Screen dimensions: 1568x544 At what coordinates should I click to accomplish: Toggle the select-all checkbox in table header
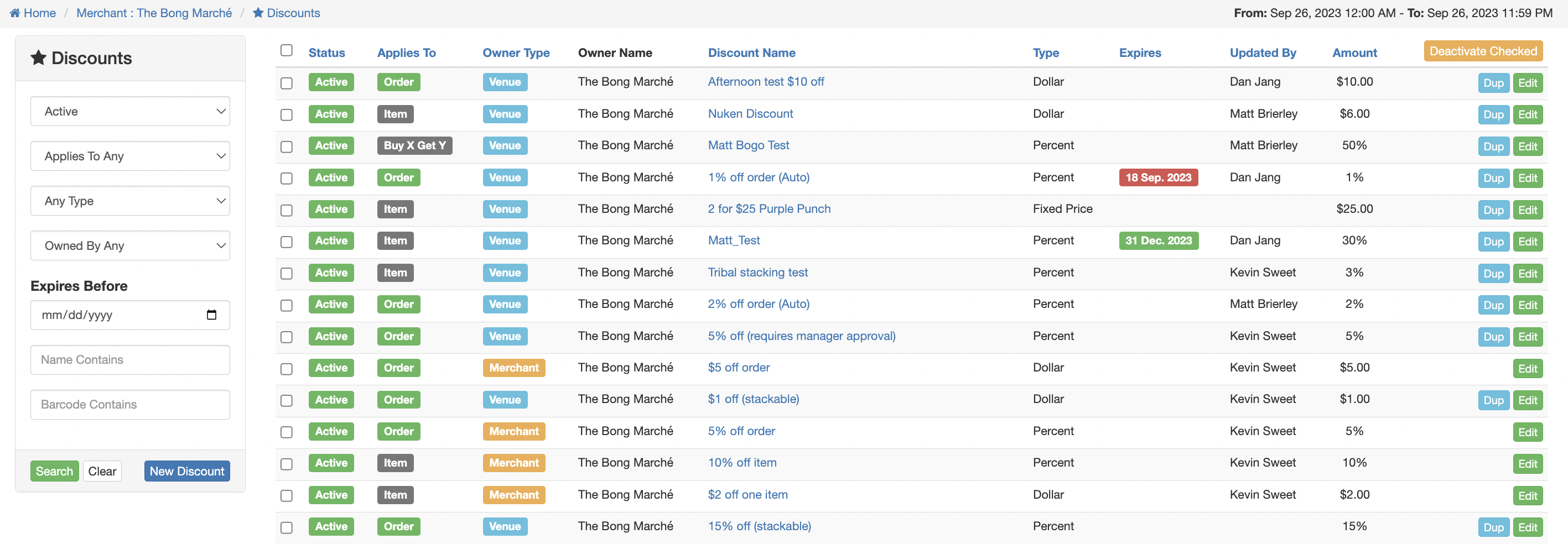[286, 50]
